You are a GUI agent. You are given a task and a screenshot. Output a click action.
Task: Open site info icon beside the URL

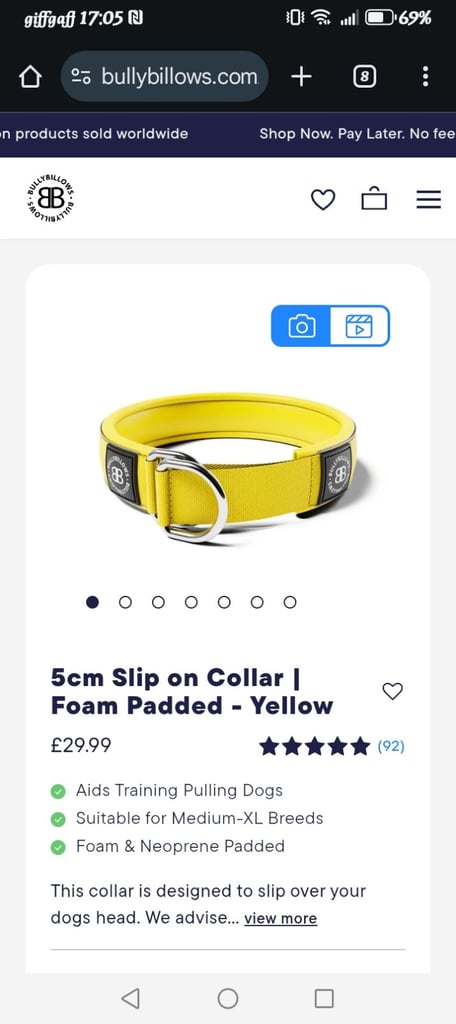[81, 77]
